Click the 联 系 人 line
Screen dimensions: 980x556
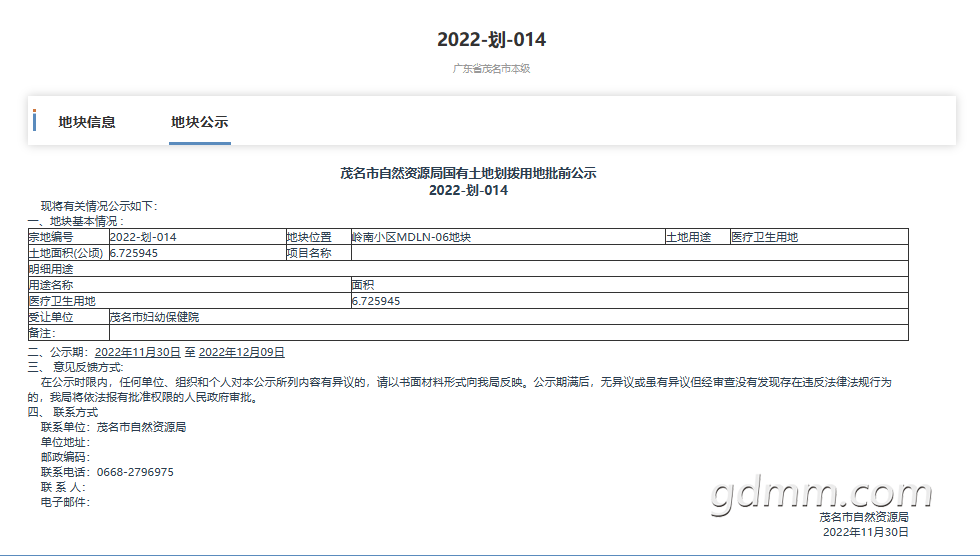(x=63, y=487)
